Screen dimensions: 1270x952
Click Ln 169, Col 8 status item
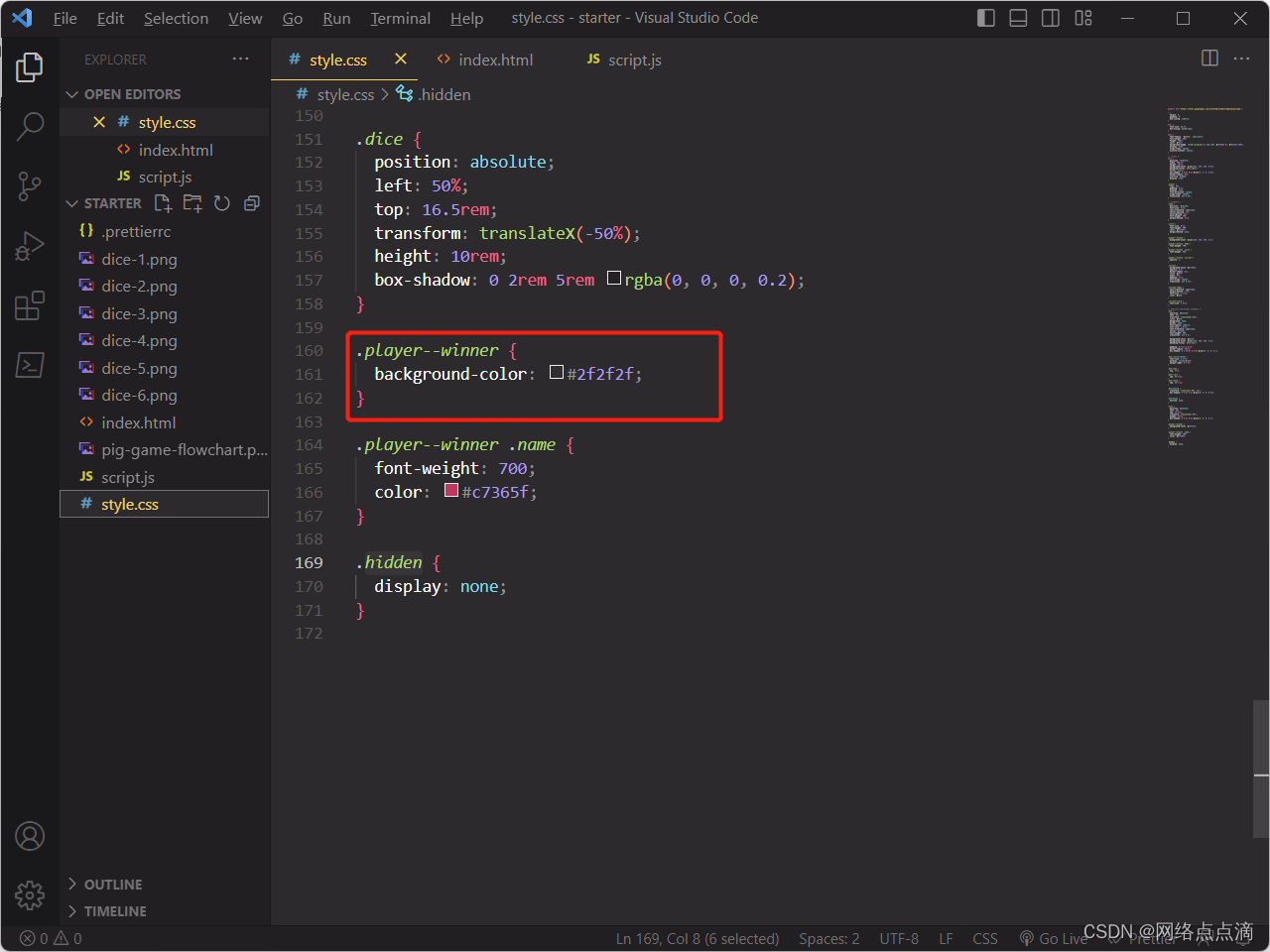tap(697, 938)
